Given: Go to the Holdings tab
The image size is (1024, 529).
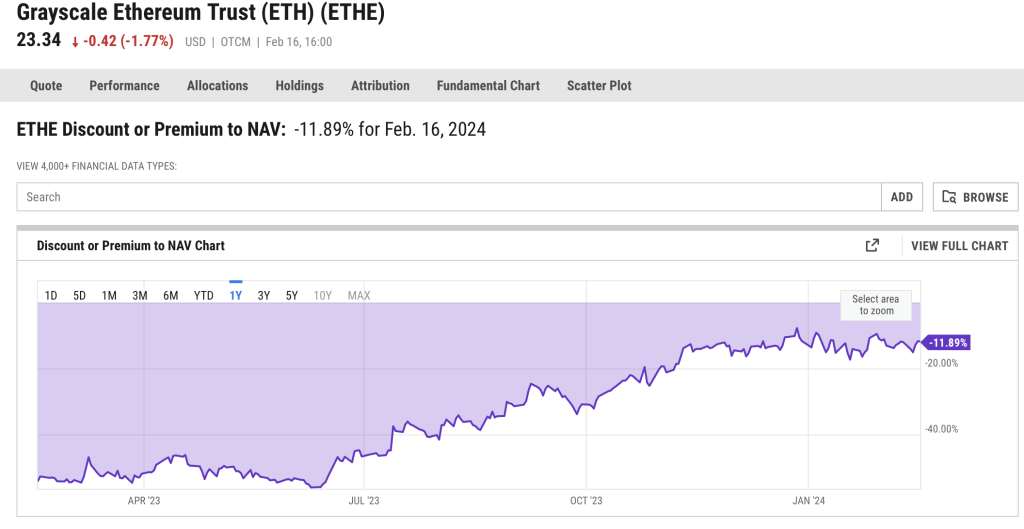Looking at the screenshot, I should [x=299, y=86].
